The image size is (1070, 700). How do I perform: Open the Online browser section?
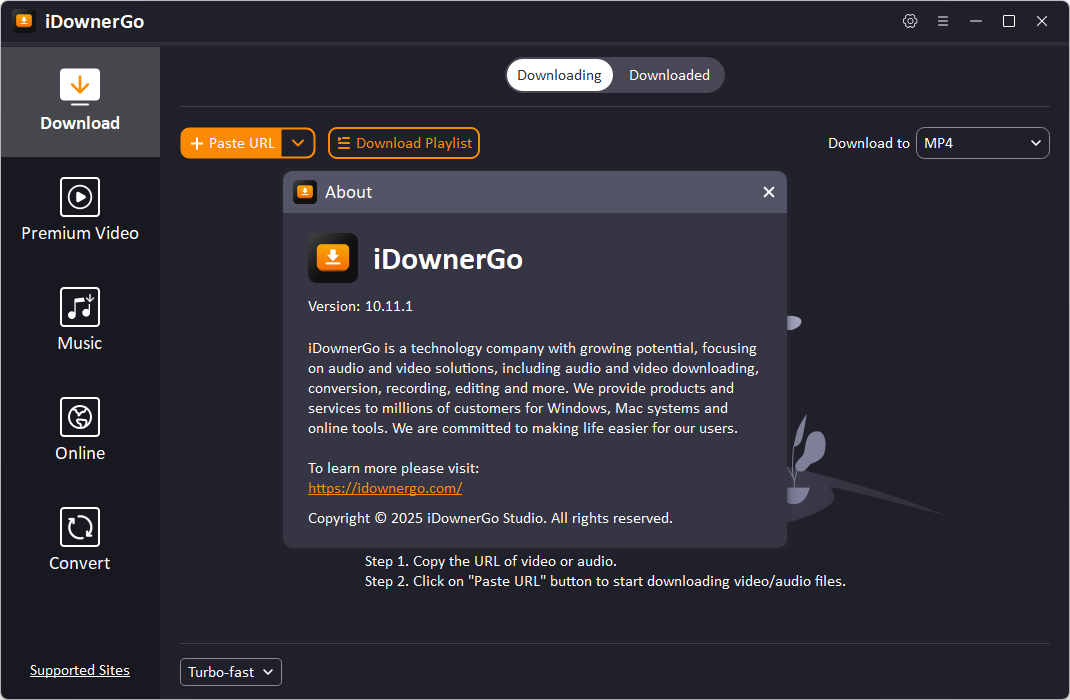80,429
